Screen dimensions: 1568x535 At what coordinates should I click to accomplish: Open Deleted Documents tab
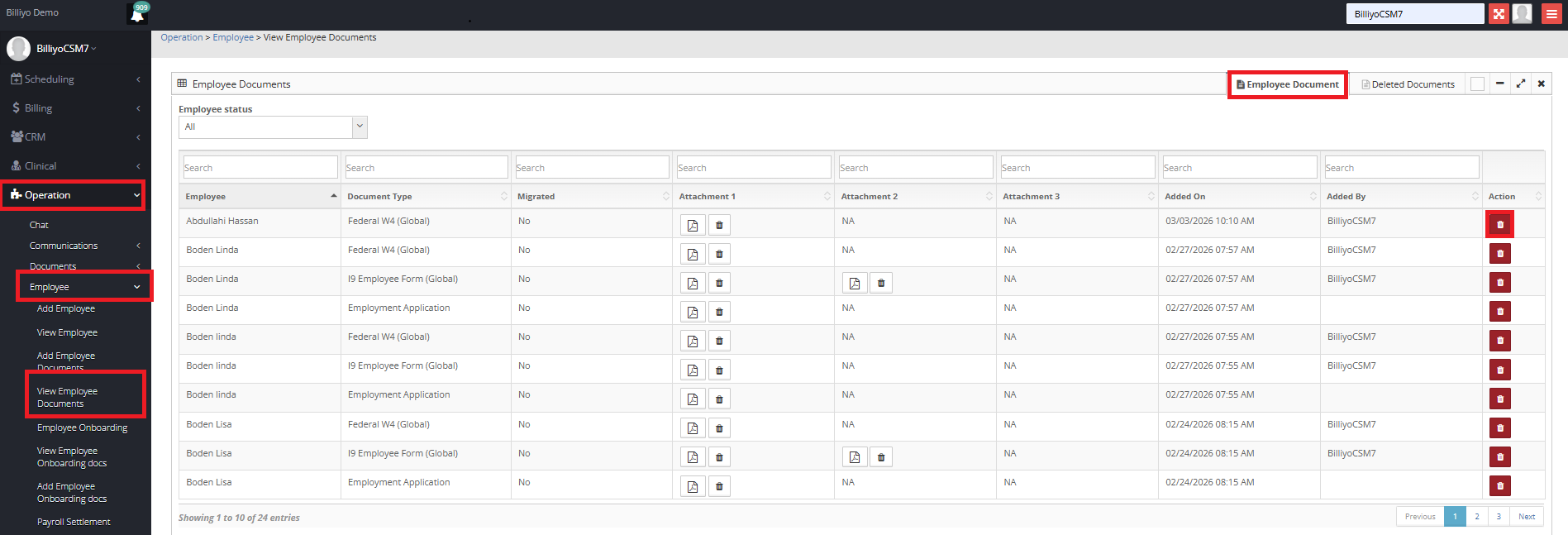[x=1408, y=84]
